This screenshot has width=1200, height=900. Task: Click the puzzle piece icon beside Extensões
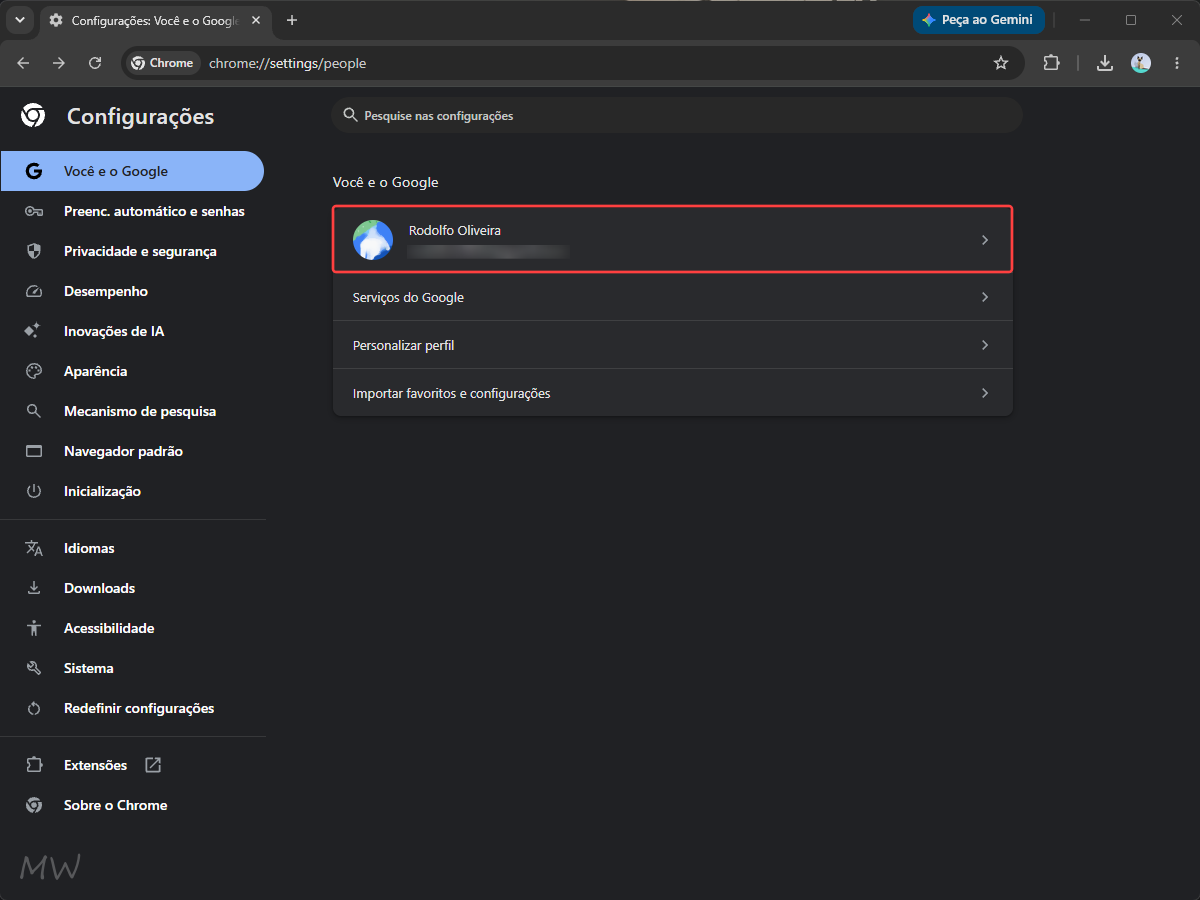click(34, 765)
